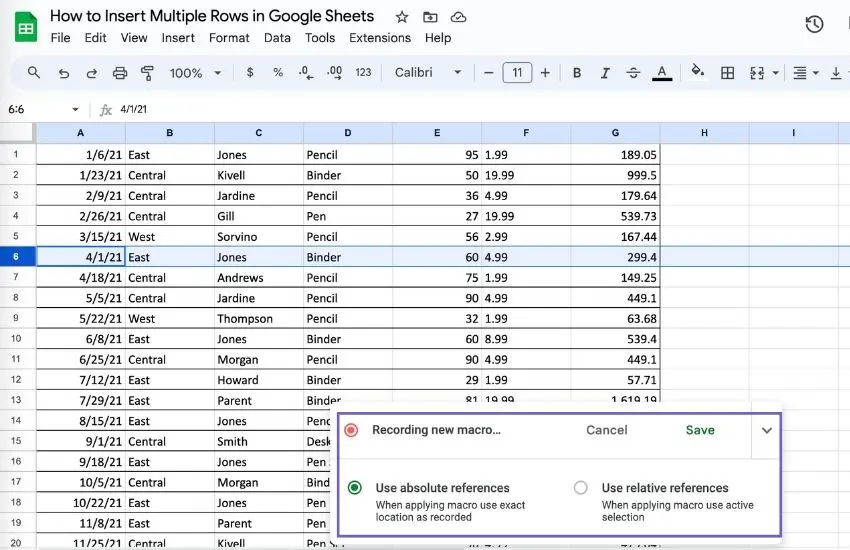
Task: Cancel the macro recording
Action: click(x=607, y=430)
